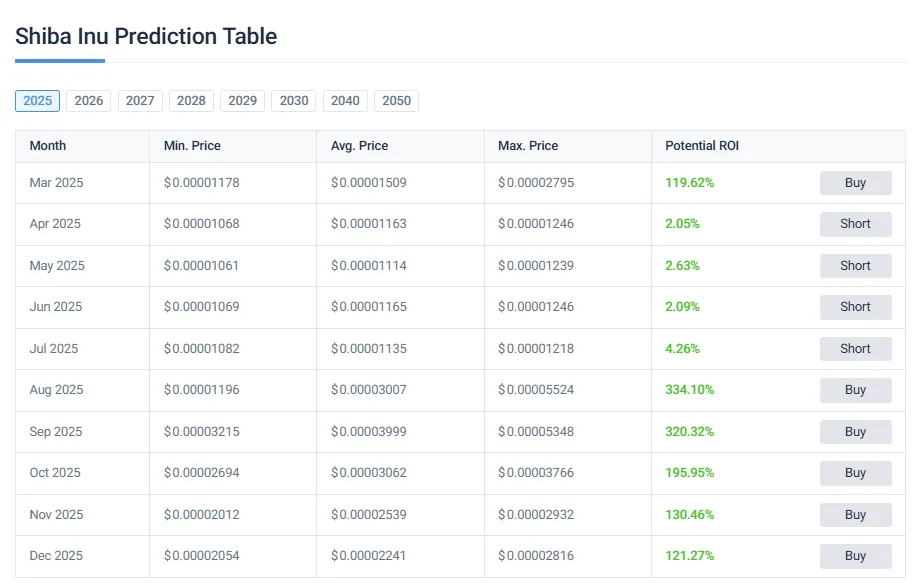The height and width of the screenshot is (585, 913).
Task: Switch to the 2026 tab
Action: click(88, 100)
